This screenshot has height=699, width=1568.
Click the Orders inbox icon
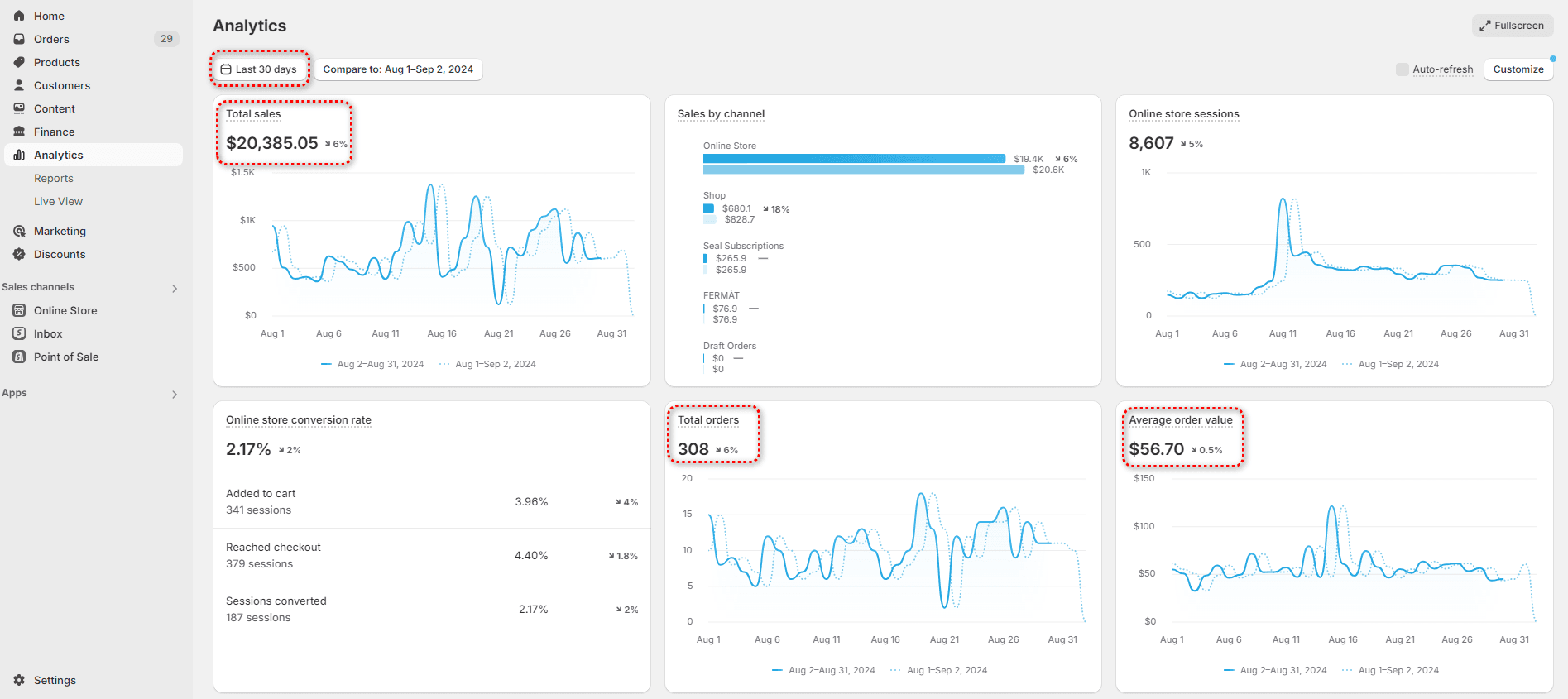[19, 39]
